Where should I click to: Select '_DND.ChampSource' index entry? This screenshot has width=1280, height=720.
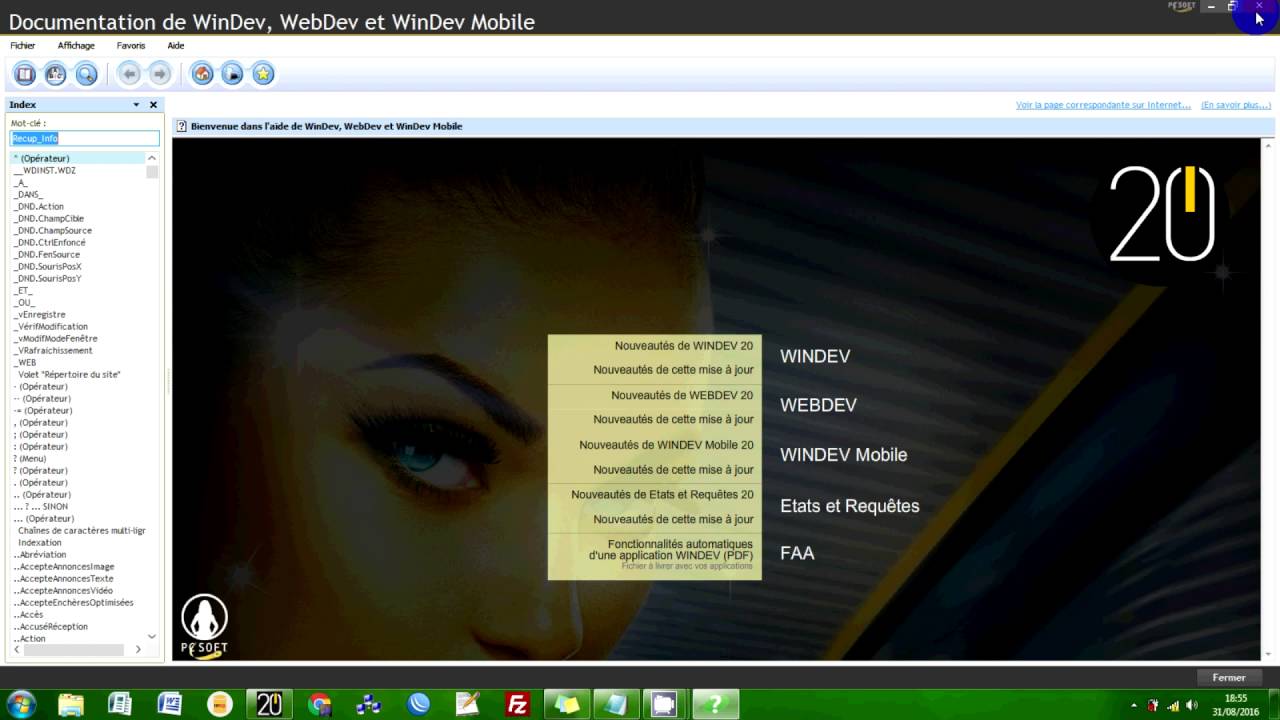pos(52,230)
